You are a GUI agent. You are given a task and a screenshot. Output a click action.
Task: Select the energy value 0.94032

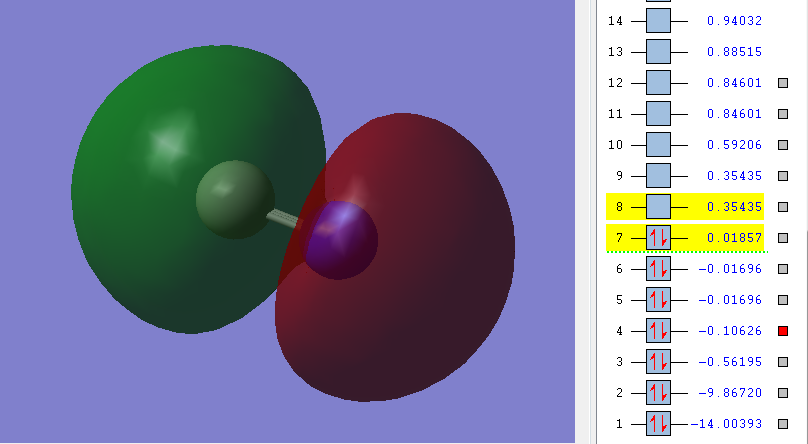coord(734,21)
